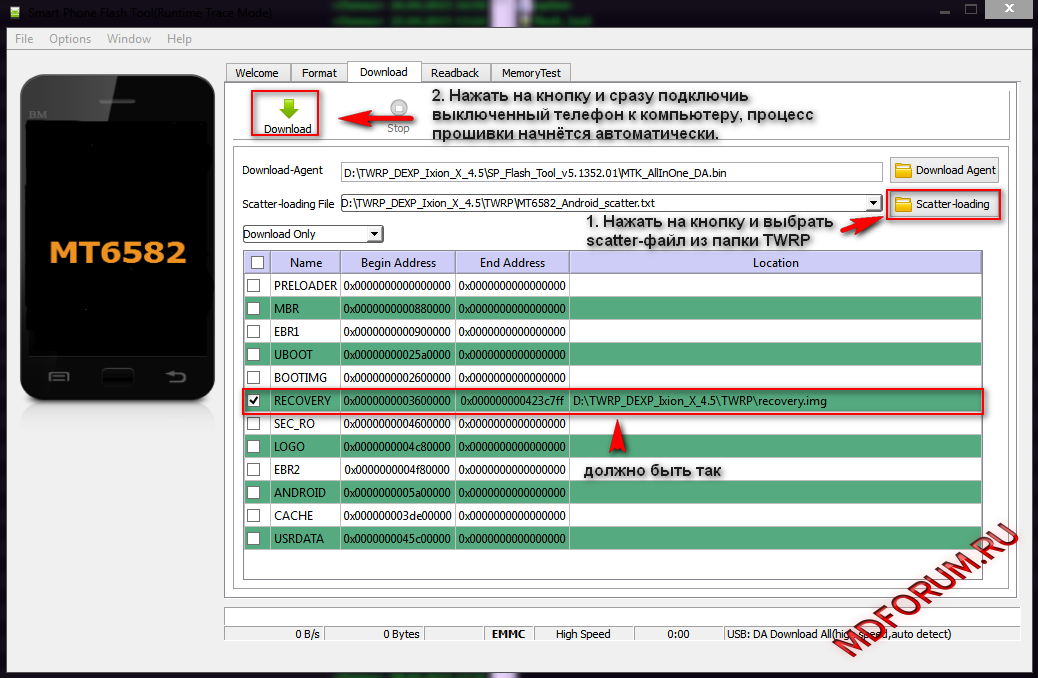
Task: Click the Scatter-loading folder button
Action: 943,204
